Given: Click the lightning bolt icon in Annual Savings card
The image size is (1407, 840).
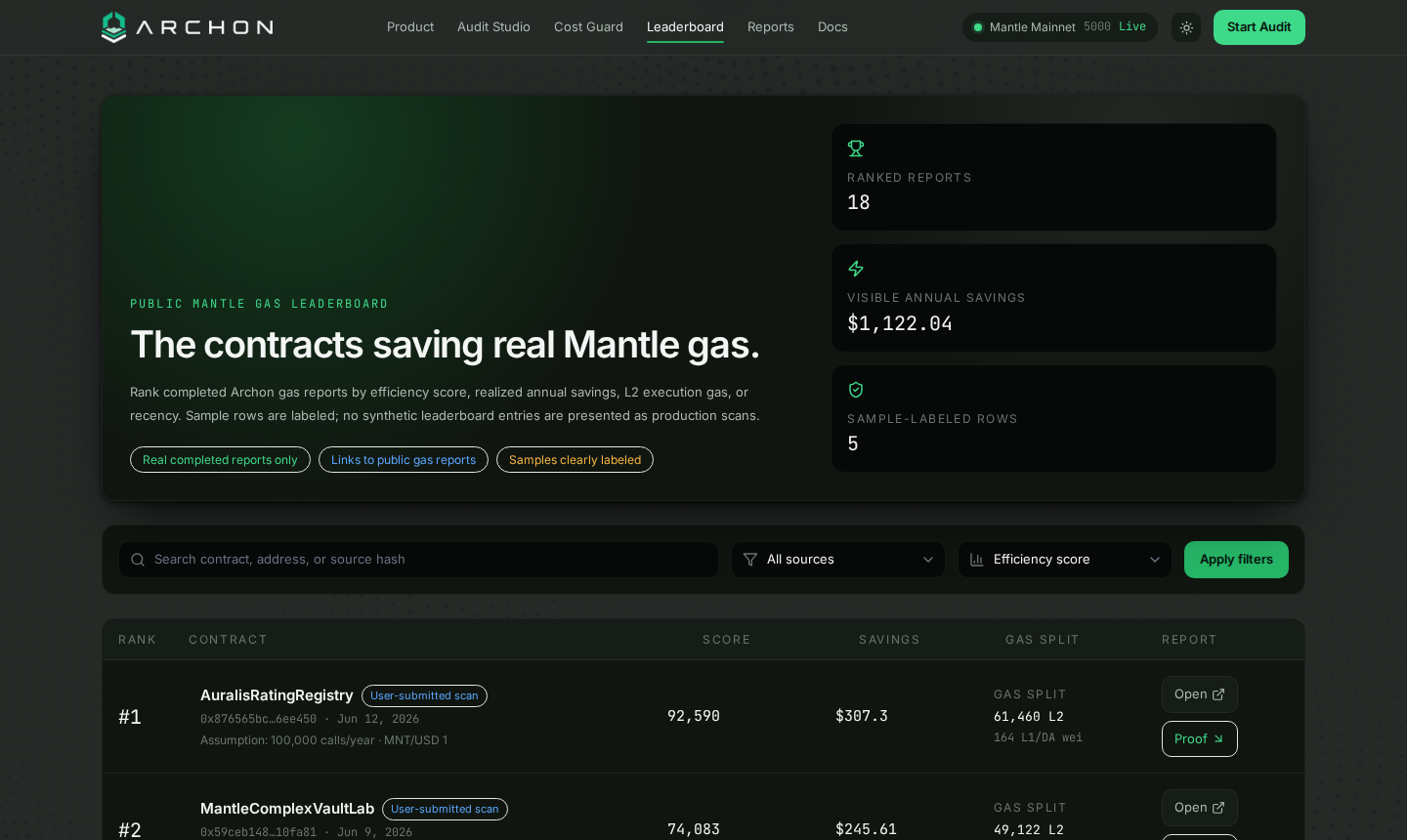Looking at the screenshot, I should [x=856, y=269].
